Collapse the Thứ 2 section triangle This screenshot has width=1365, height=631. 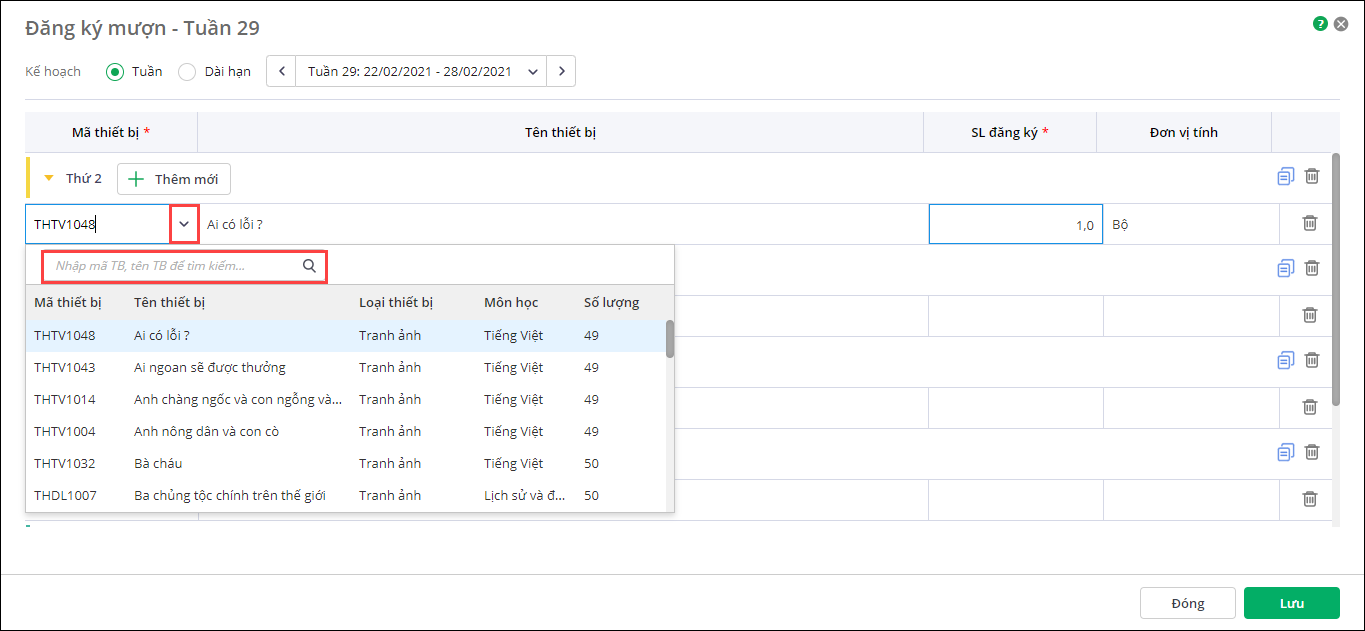point(48,179)
